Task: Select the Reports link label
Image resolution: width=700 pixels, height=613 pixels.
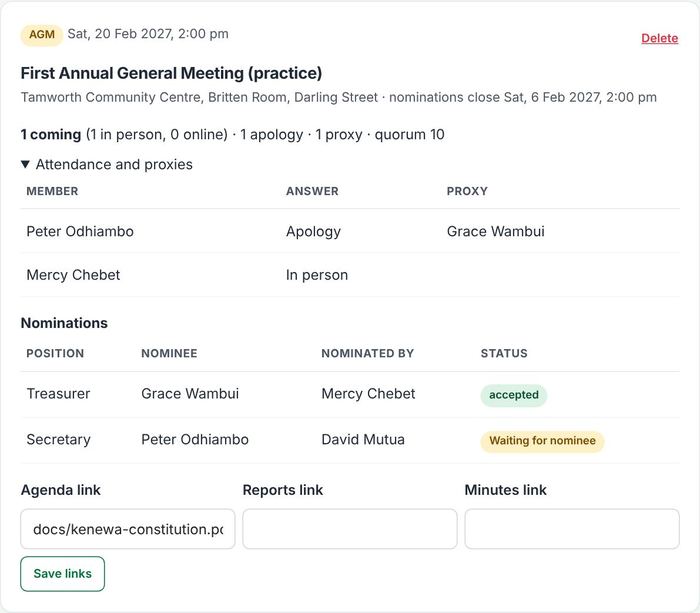Action: point(283,490)
